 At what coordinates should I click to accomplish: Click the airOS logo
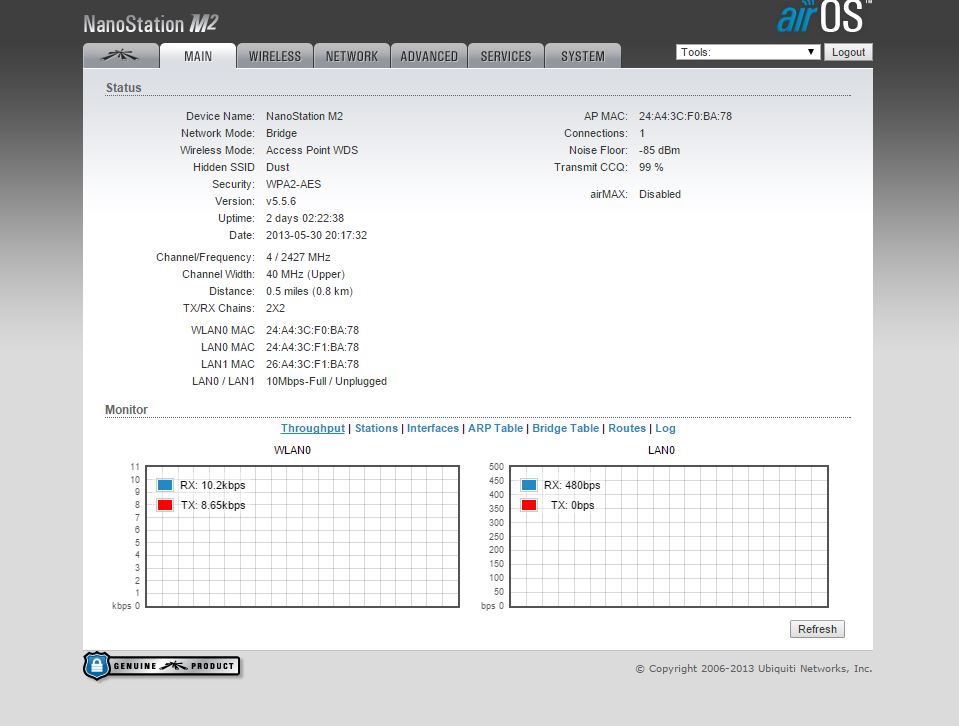823,17
